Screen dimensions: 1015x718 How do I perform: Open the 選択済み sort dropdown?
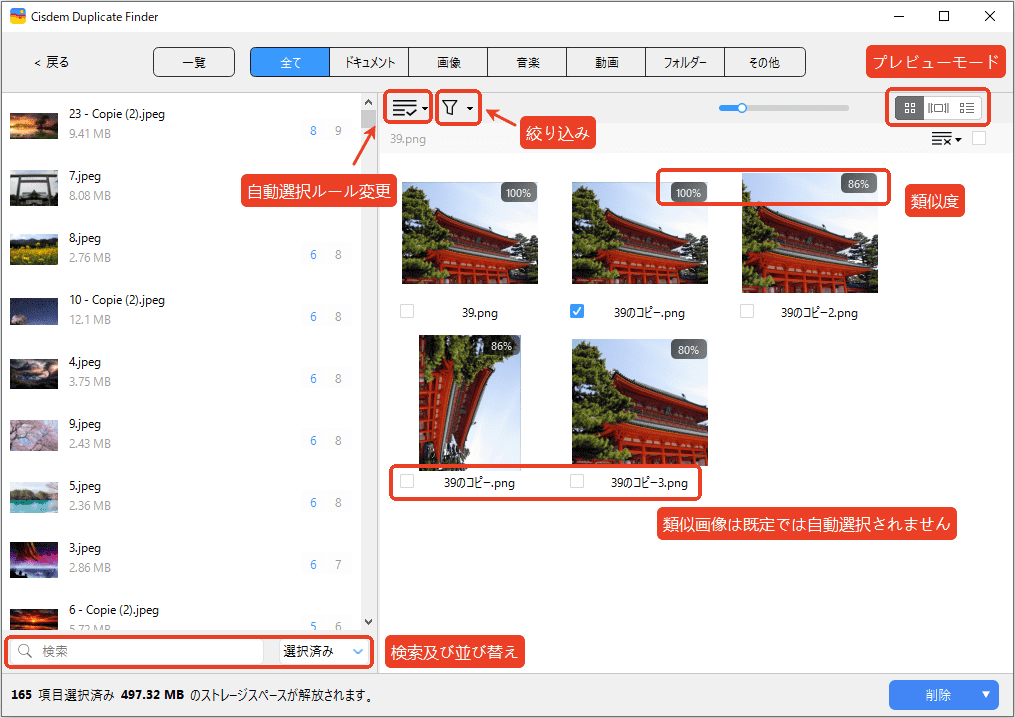[x=320, y=652]
